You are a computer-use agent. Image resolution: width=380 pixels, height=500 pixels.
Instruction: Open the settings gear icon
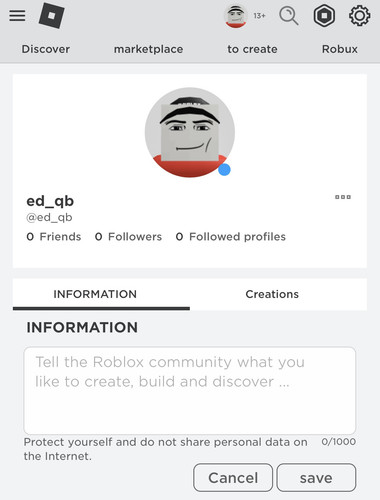coord(359,16)
